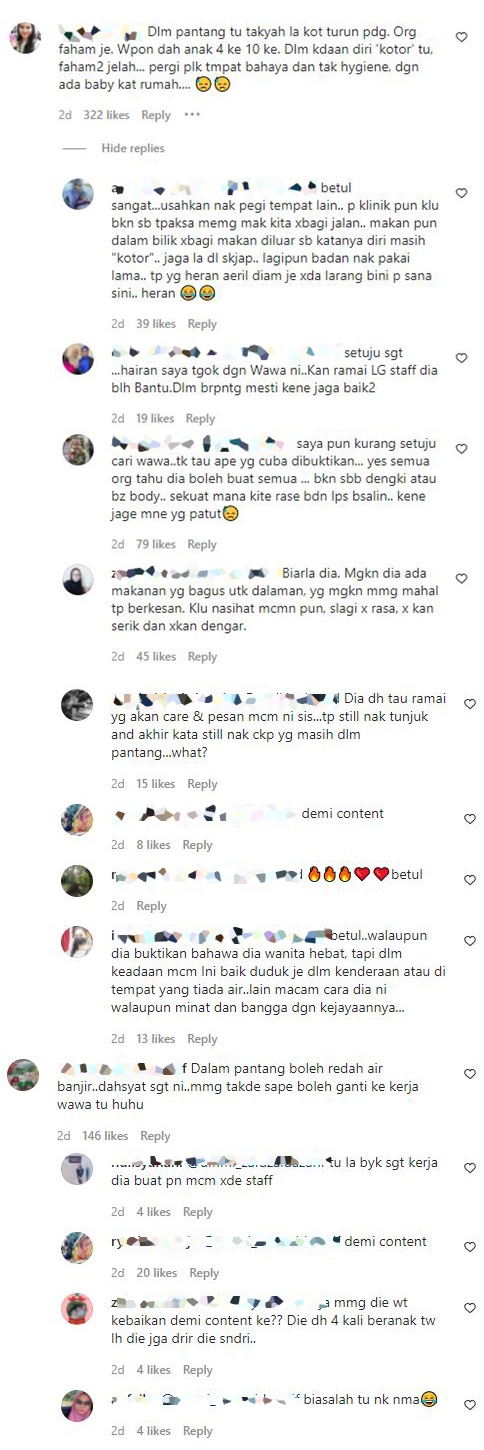Collapse the thread with Hide replies
Image resolution: width=484 pixels, height=1450 pixels.
pyautogui.click(x=133, y=148)
